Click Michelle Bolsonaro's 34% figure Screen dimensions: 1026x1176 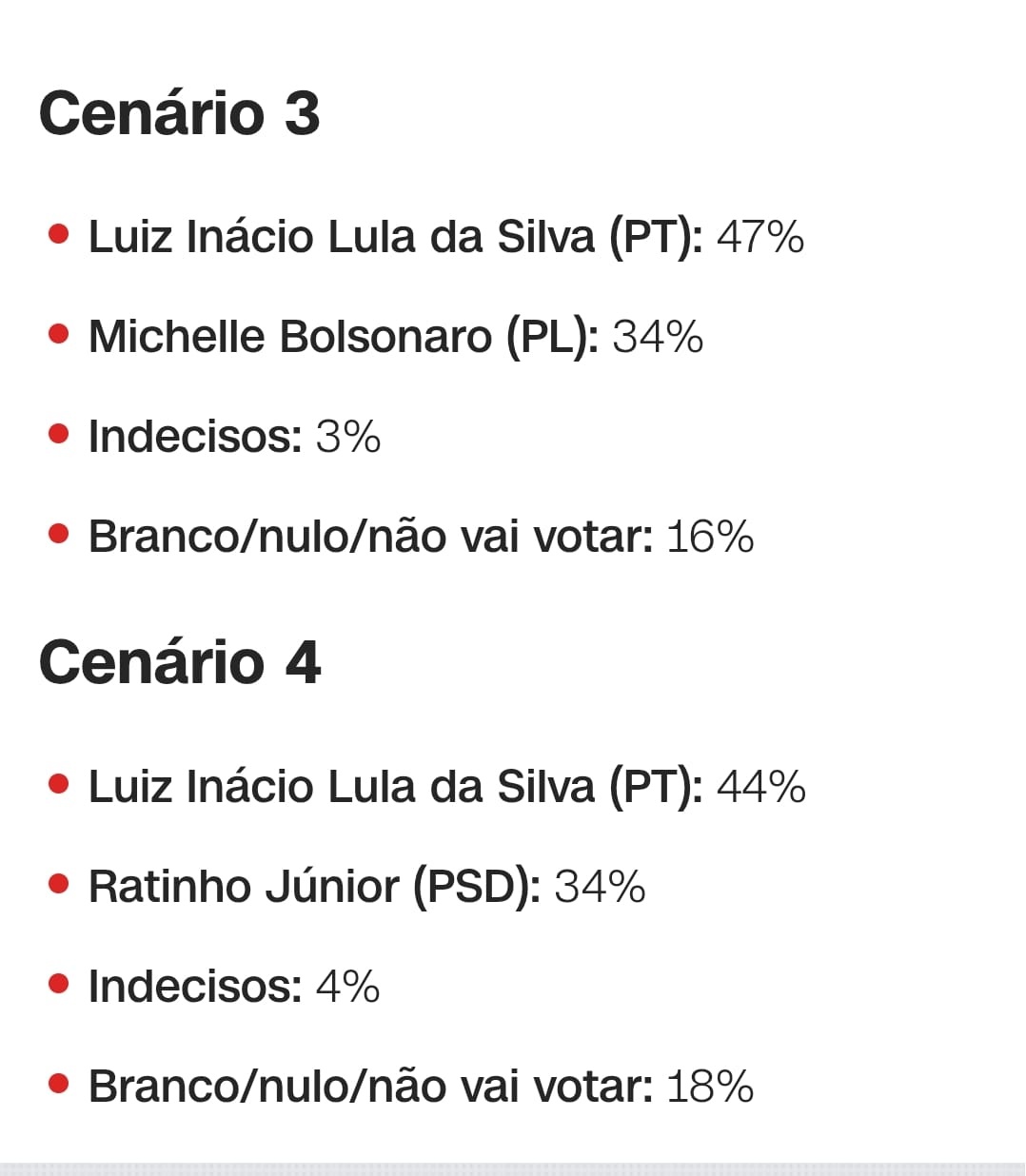657,337
